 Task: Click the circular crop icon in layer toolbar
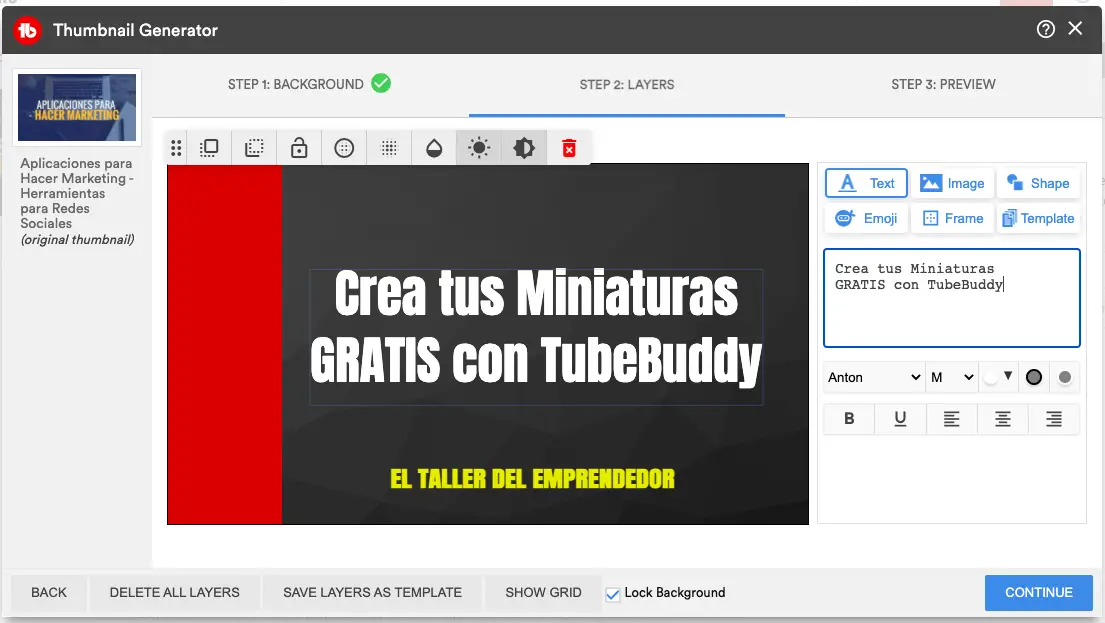(x=344, y=148)
